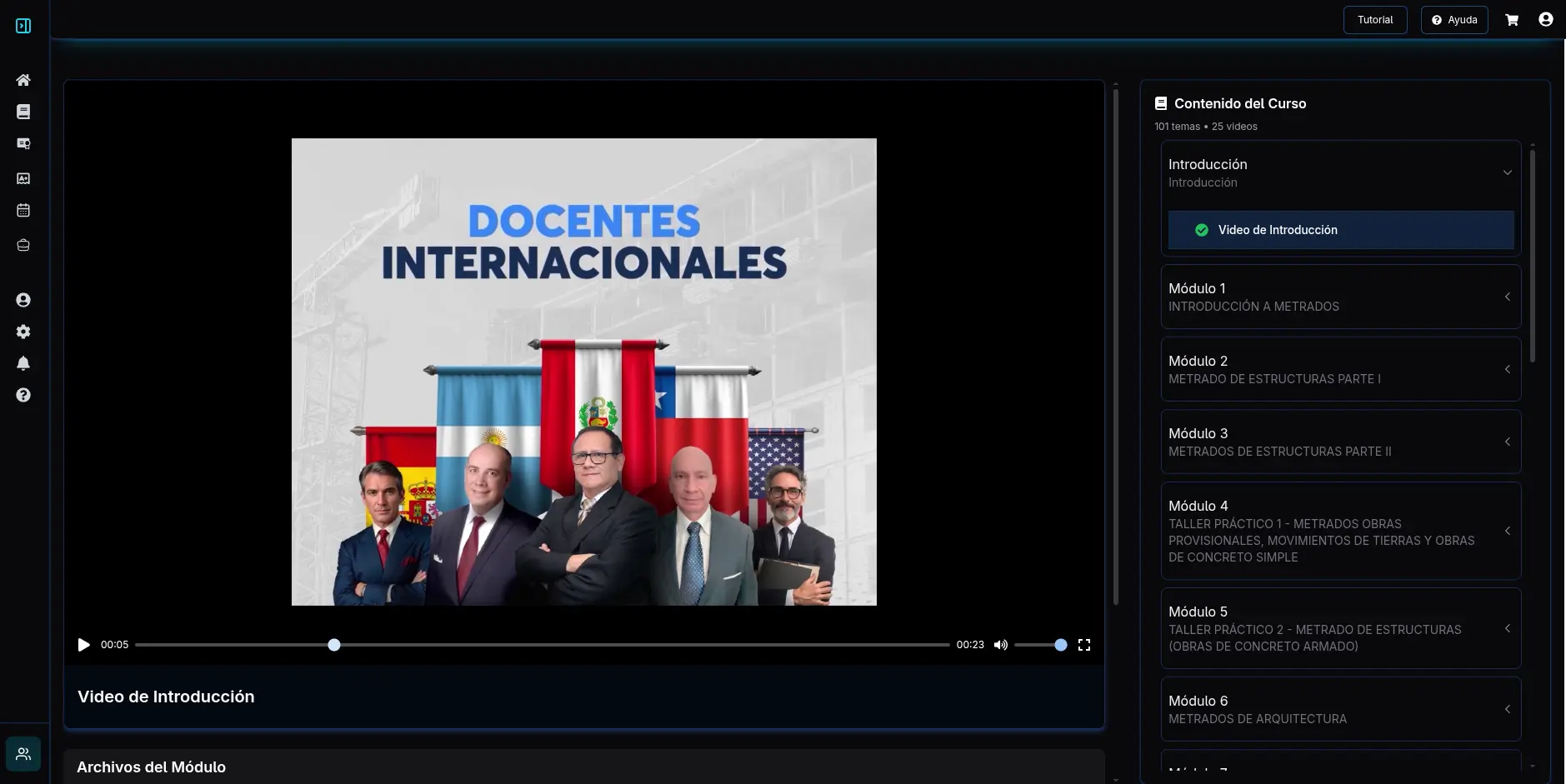
Task: Open the shopping cart icon
Action: coord(1512,20)
